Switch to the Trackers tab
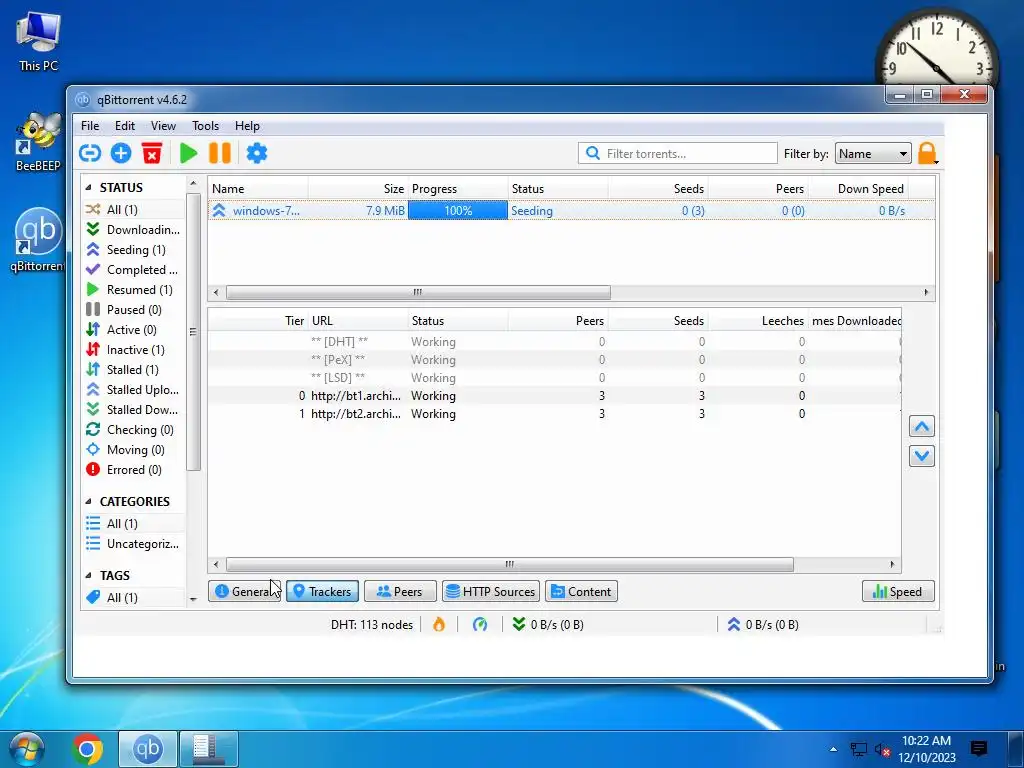The image size is (1024, 768). coord(322,592)
